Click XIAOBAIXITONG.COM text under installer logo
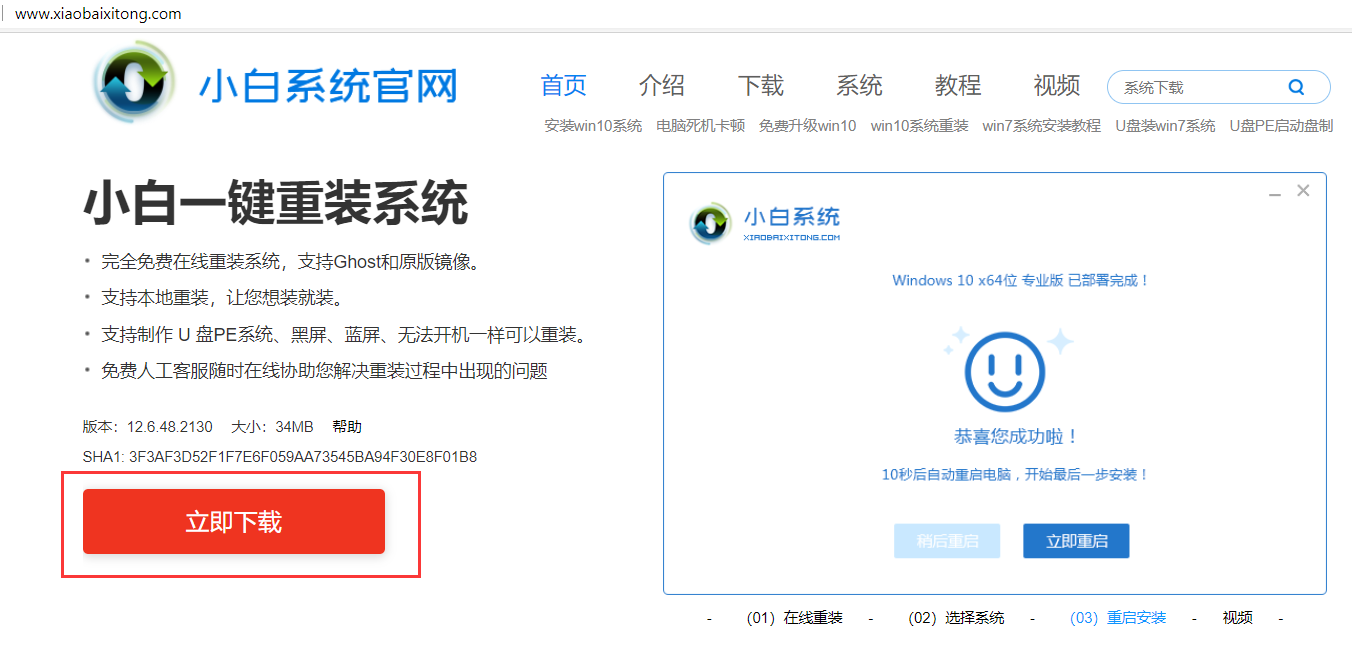Viewport: 1352px width, 651px height. (792, 238)
